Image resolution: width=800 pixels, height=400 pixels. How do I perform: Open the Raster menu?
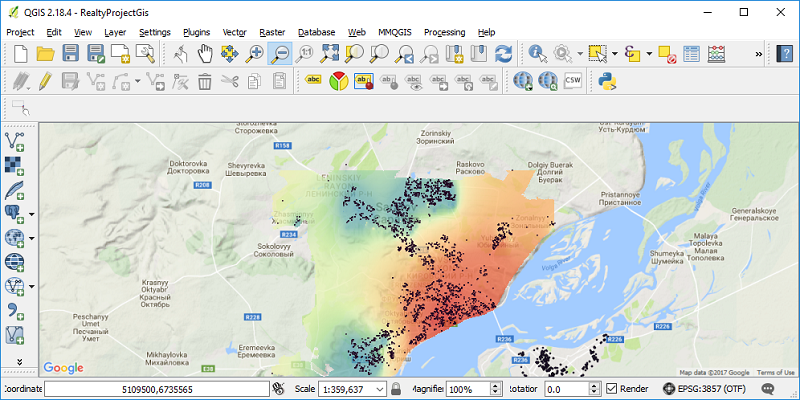point(272,32)
